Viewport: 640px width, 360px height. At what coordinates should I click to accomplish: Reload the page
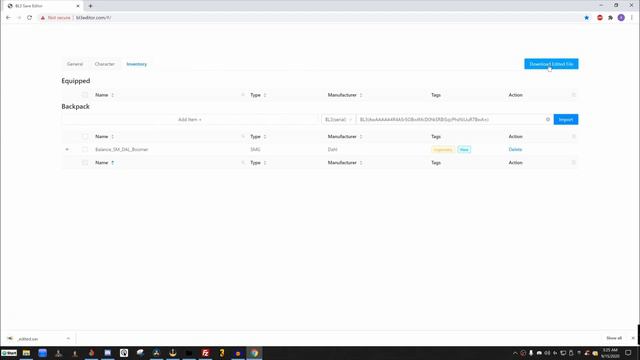(29, 18)
